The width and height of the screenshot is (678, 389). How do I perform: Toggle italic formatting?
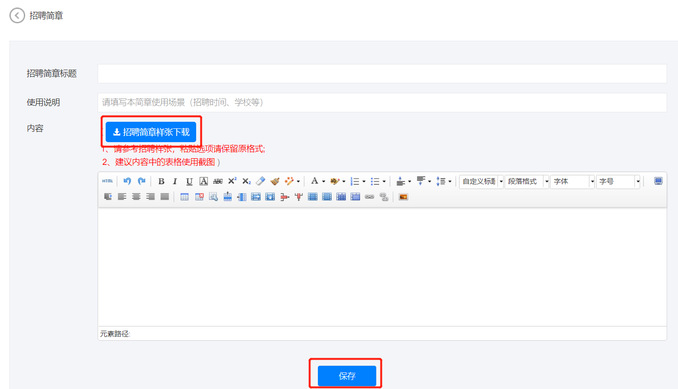click(175, 181)
